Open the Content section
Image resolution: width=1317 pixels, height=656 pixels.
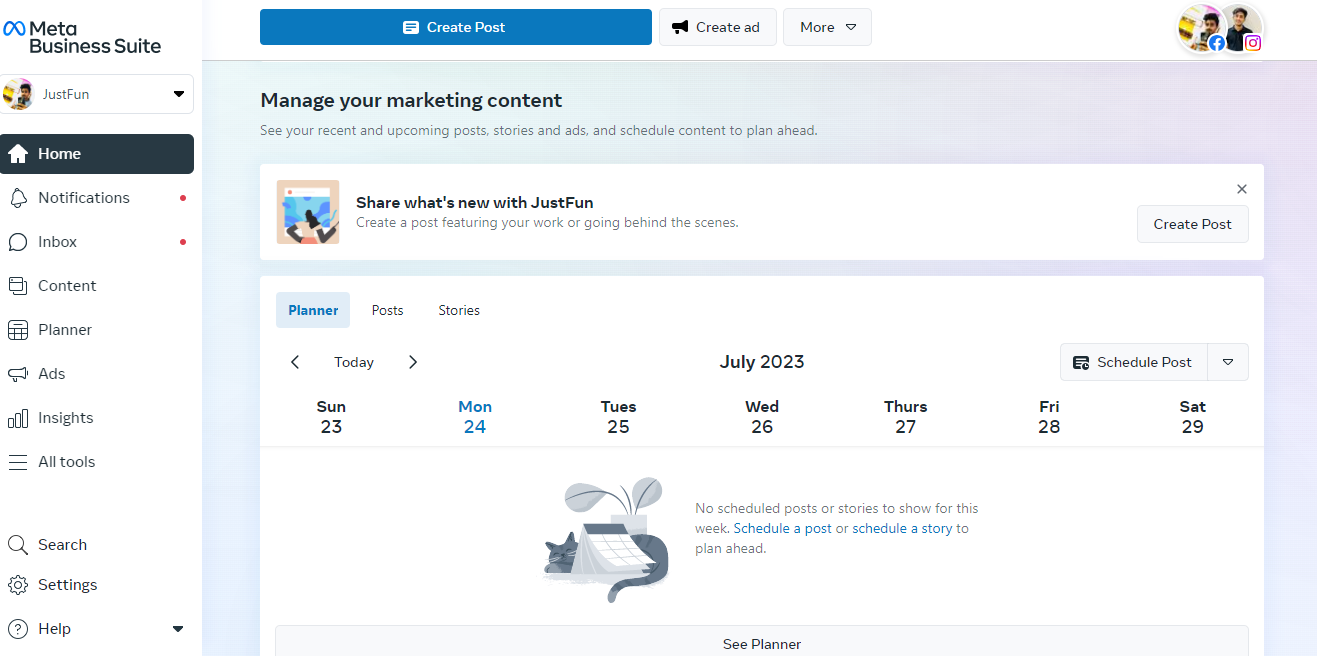[67, 285]
